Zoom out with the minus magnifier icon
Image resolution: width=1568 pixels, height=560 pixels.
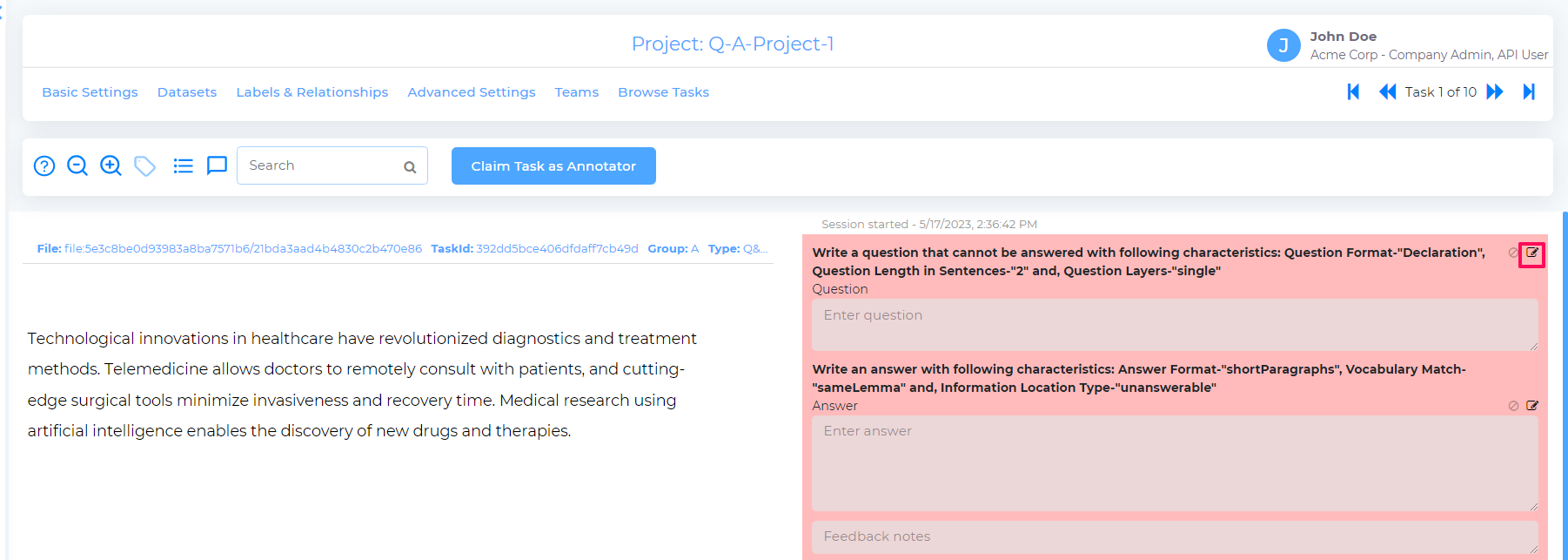click(77, 165)
